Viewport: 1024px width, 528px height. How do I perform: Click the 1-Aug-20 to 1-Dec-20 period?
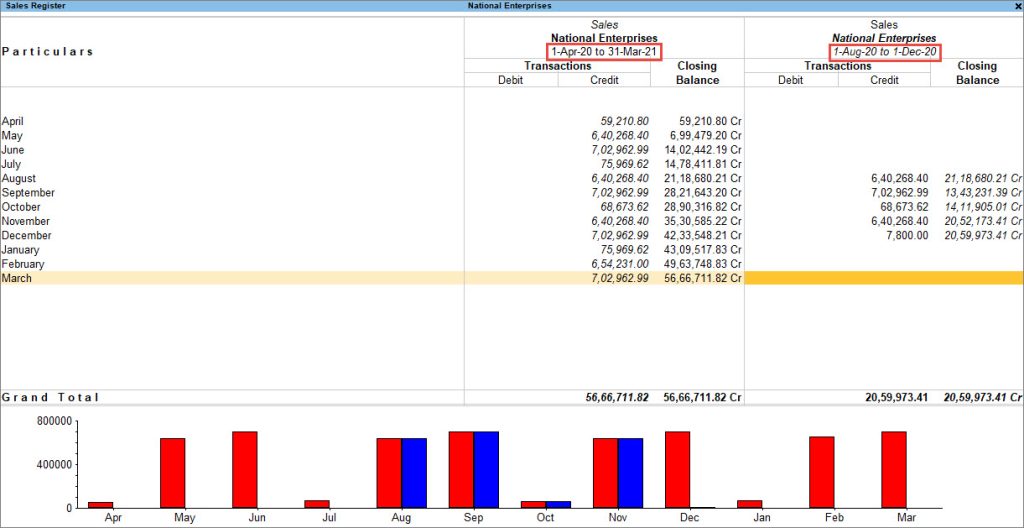click(x=884, y=52)
